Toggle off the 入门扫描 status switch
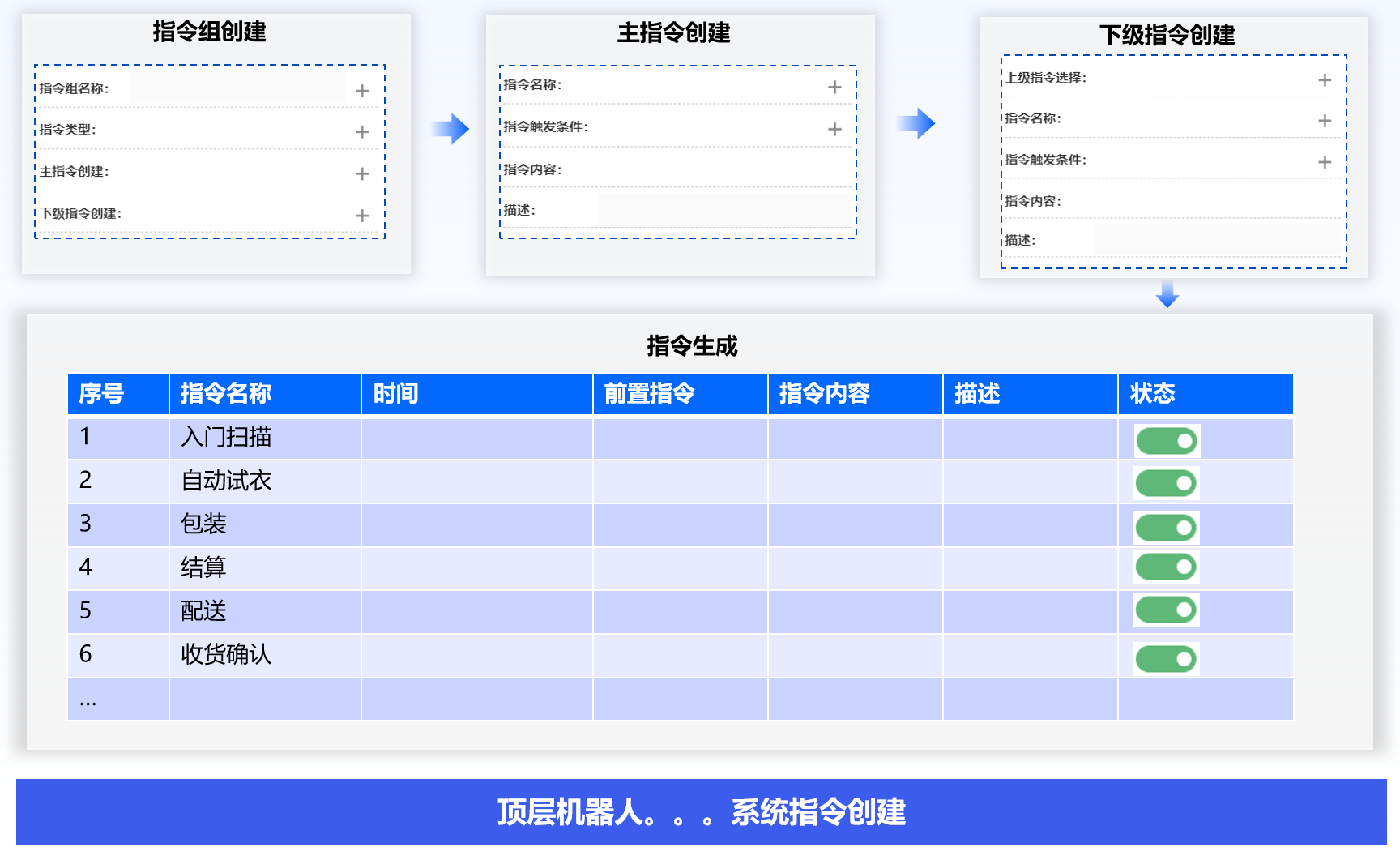The width and height of the screenshot is (1400, 856). pyautogui.click(x=1167, y=441)
